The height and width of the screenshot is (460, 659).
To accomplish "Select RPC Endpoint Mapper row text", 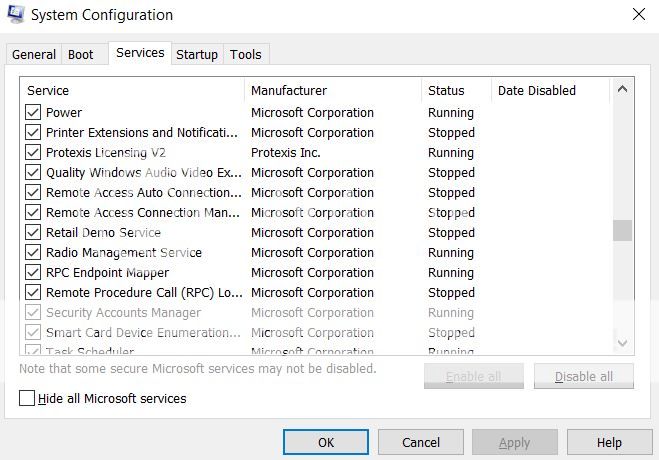I will (x=108, y=273).
